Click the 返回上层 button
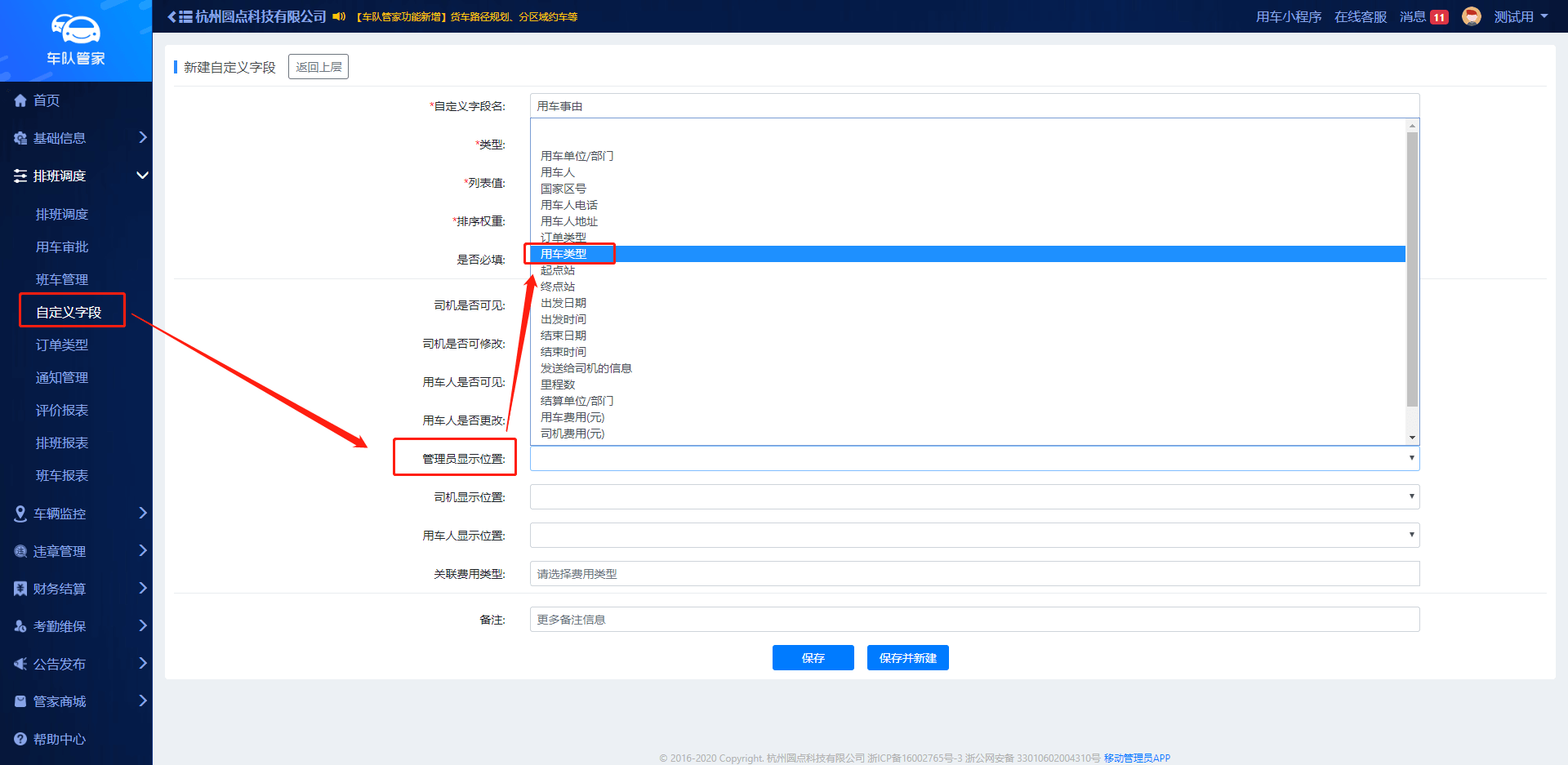Image resolution: width=1568 pixels, height=765 pixels. point(318,67)
